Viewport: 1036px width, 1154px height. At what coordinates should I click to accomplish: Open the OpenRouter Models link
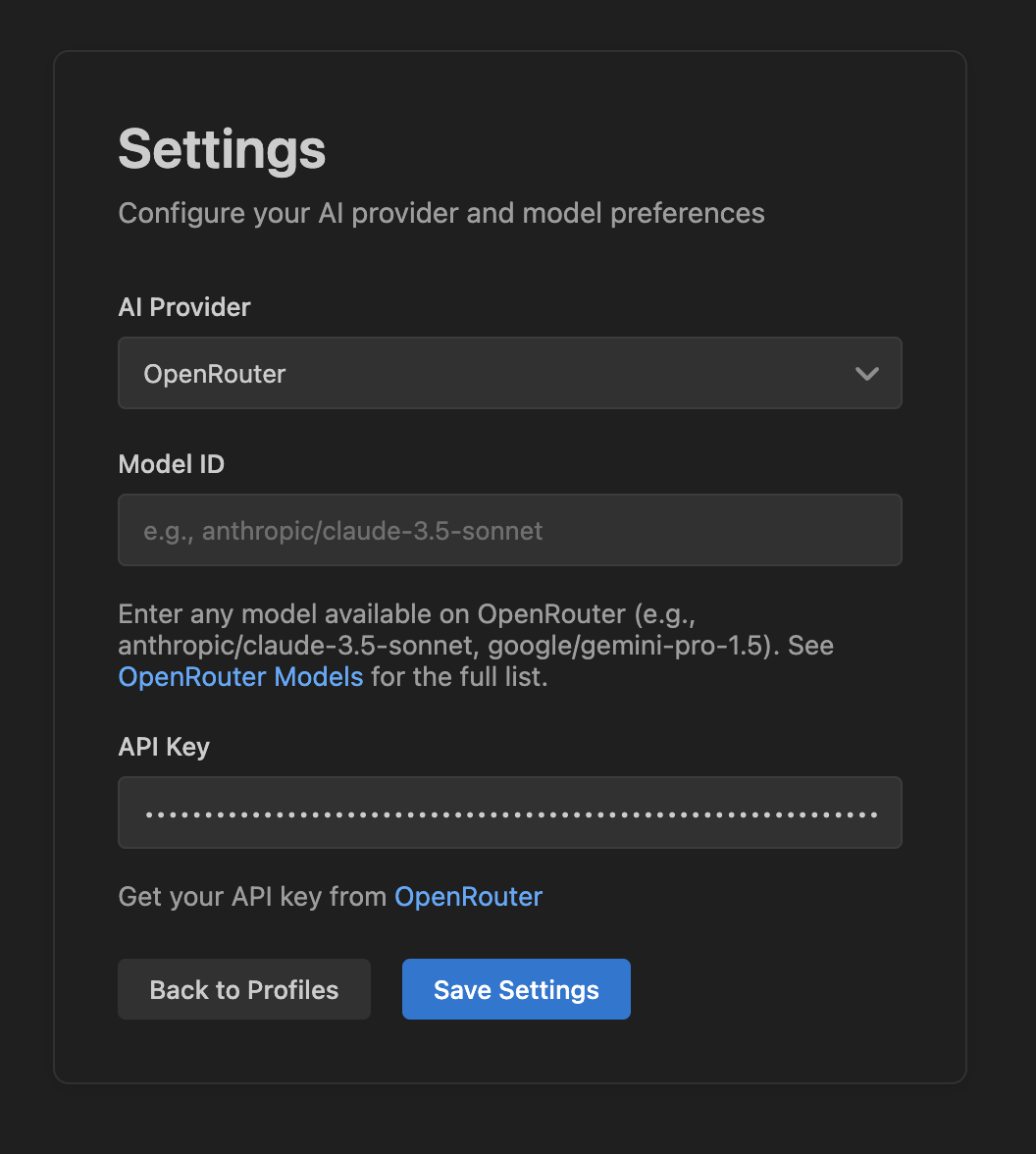(240, 677)
